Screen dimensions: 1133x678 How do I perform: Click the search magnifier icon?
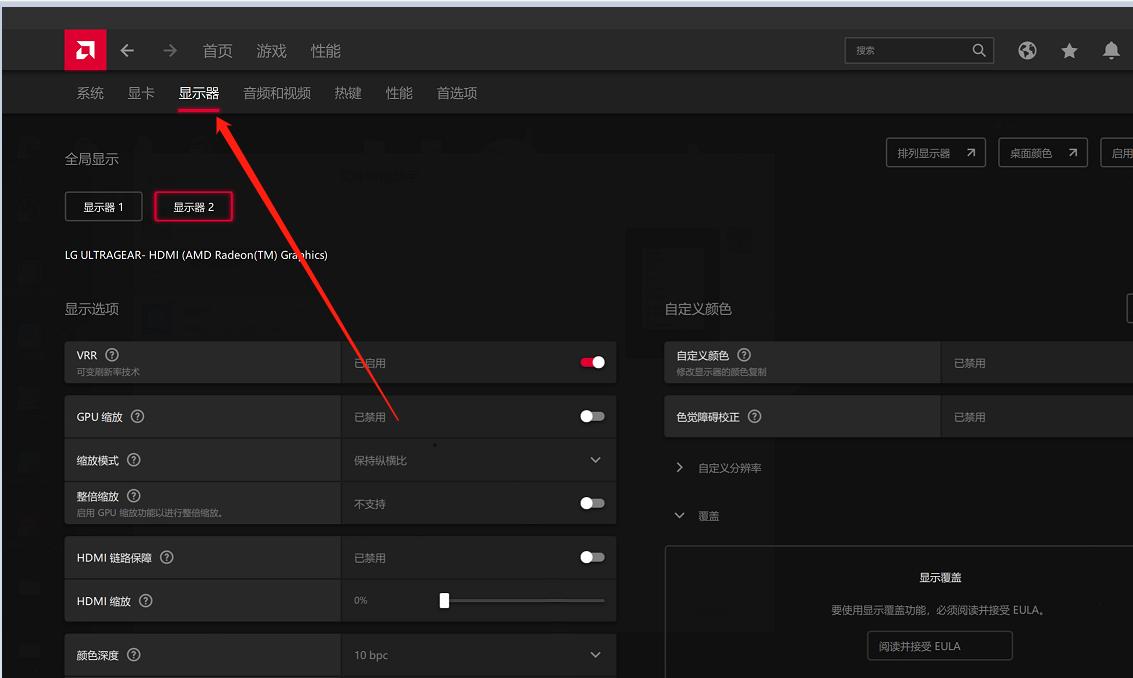tap(979, 50)
